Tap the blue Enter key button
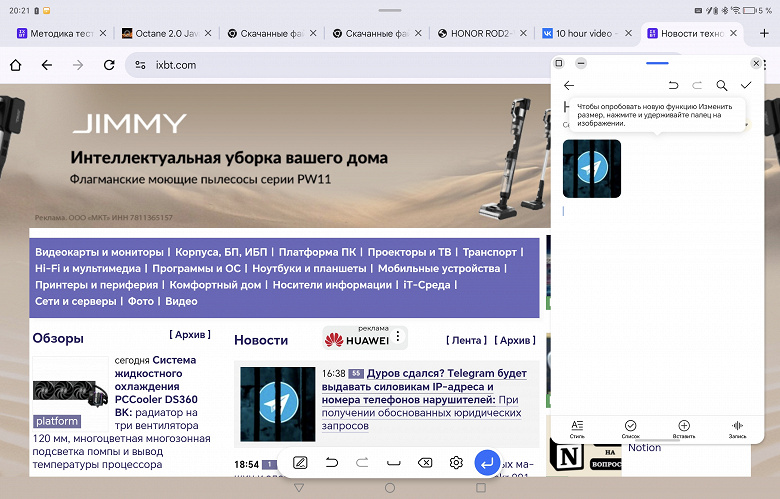The height and width of the screenshot is (499, 780). 487,463
